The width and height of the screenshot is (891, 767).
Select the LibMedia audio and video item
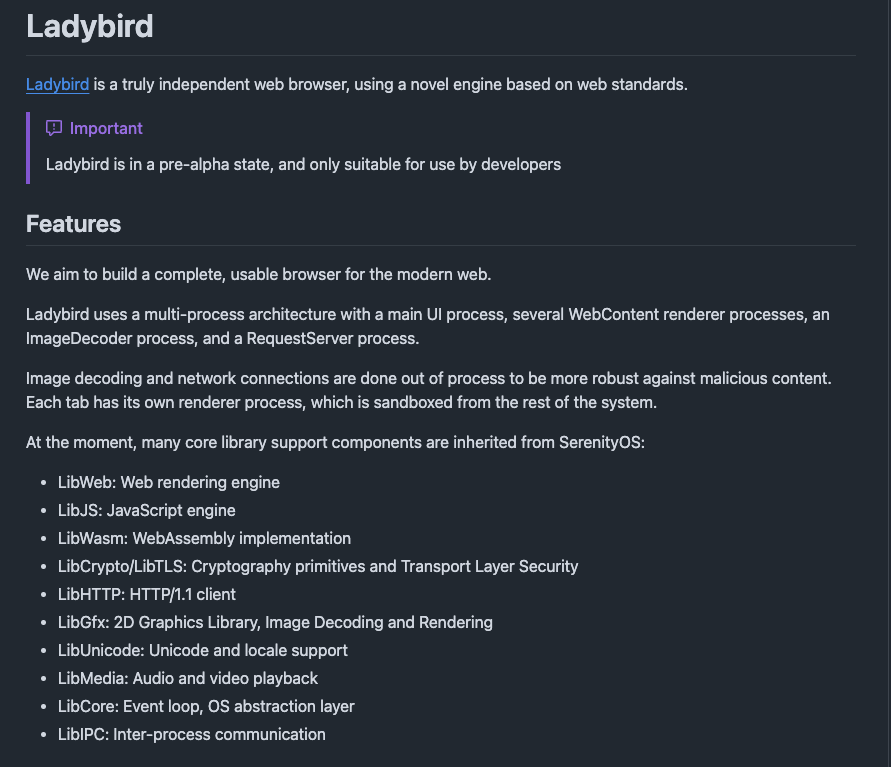click(x=187, y=678)
